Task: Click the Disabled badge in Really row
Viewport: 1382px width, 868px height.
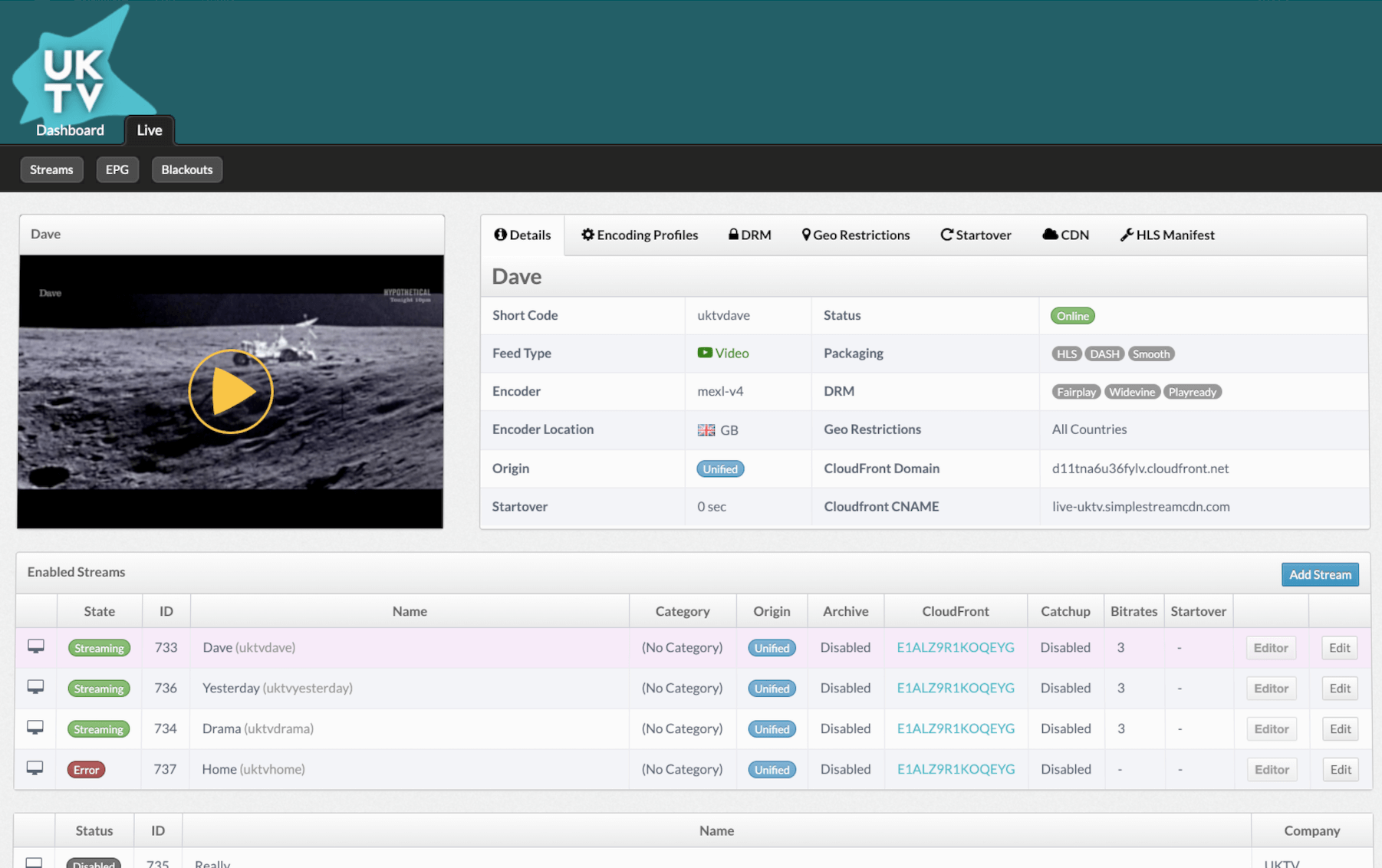Action: (x=94, y=863)
